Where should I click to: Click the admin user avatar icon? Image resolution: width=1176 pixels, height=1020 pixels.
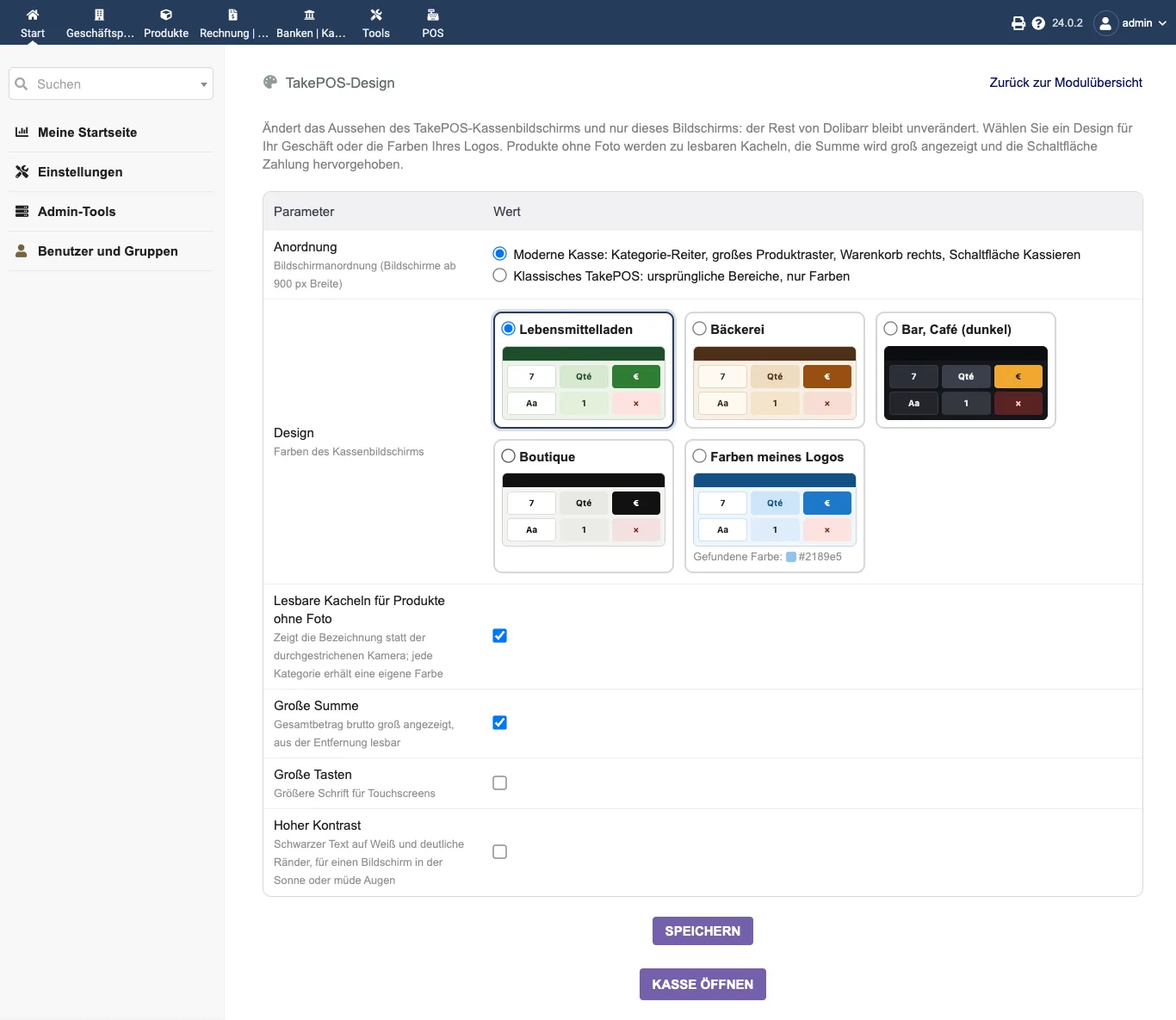click(1105, 23)
